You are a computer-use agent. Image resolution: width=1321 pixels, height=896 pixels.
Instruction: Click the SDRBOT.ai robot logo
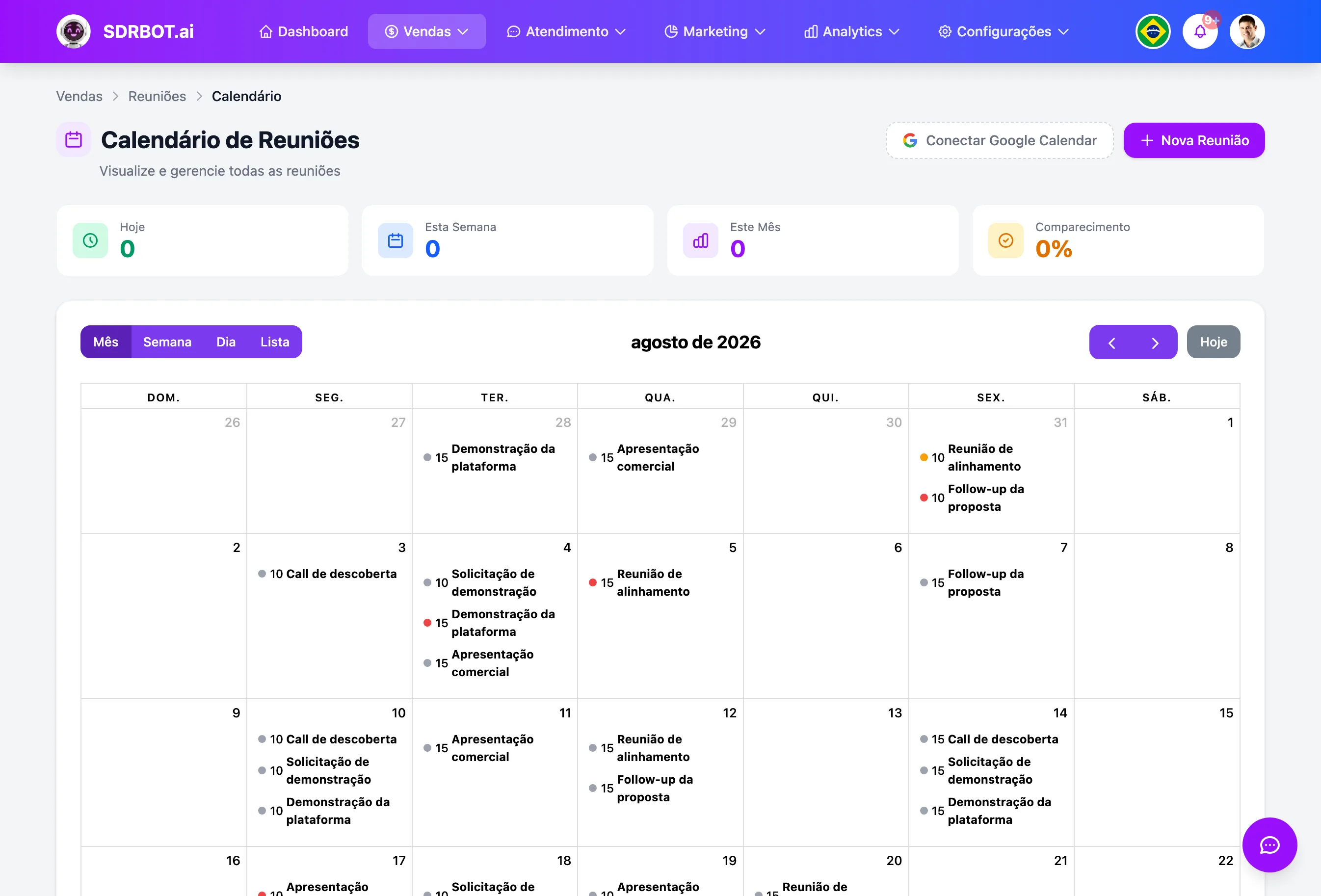click(73, 31)
